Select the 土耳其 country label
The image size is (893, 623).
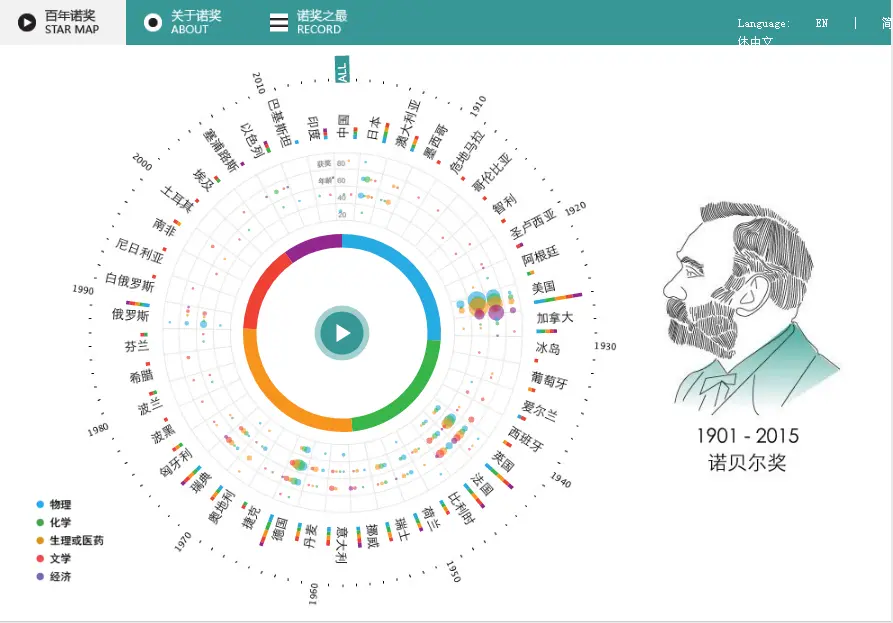pos(177,198)
